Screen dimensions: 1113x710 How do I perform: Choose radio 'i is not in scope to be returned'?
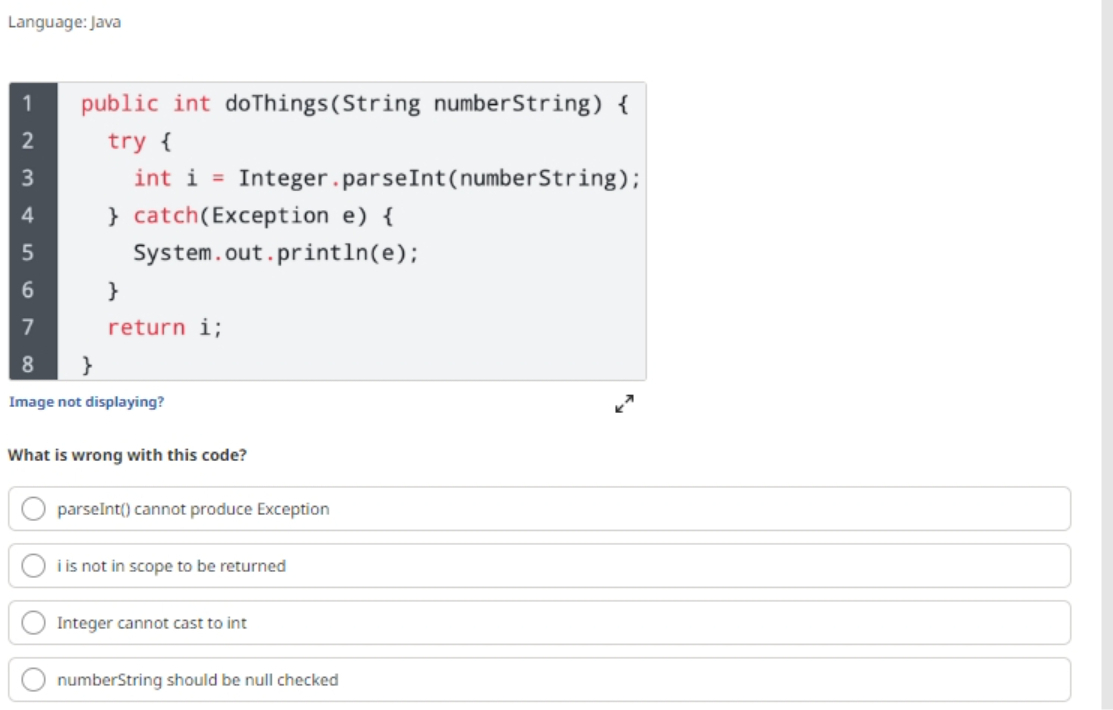point(33,565)
